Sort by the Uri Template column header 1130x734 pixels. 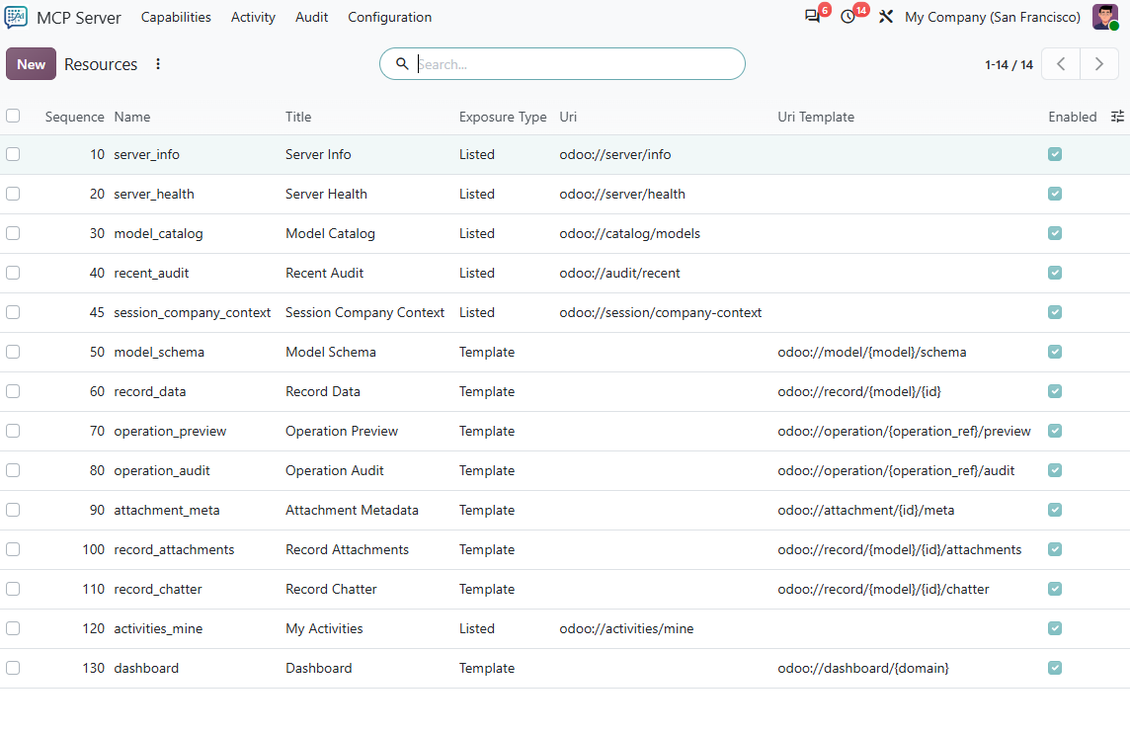[x=816, y=117]
